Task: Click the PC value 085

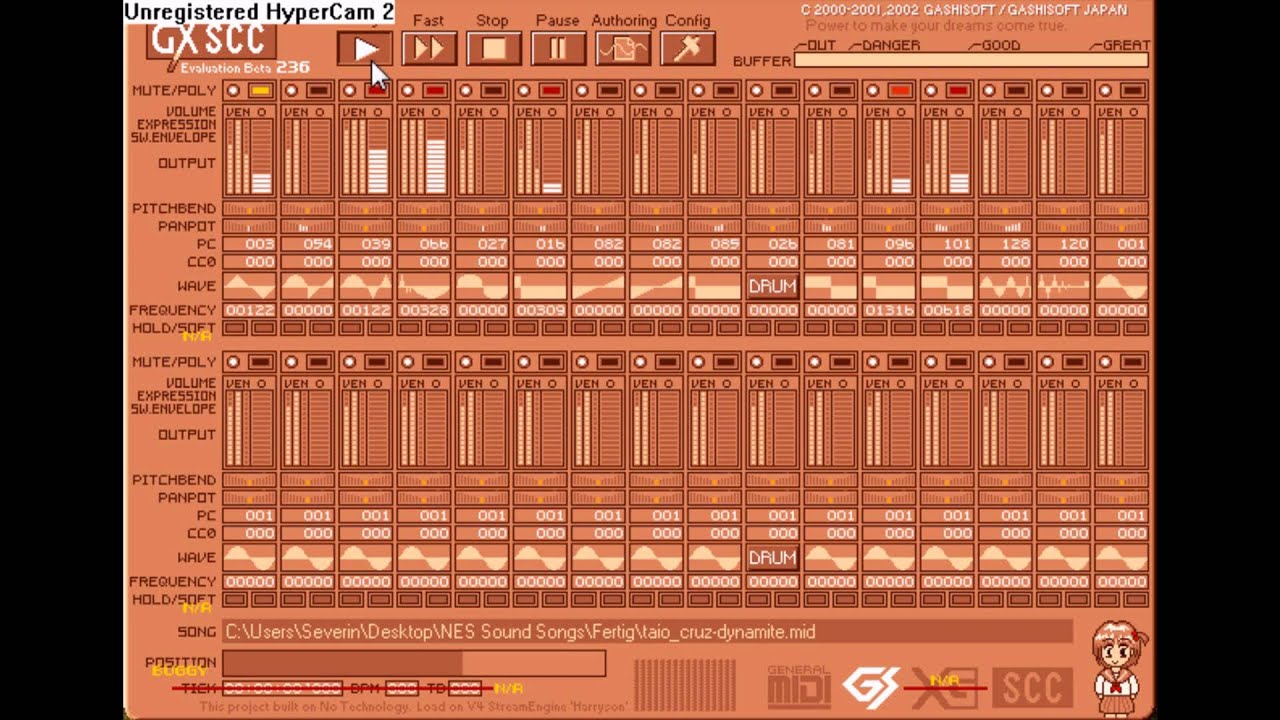Action: point(714,245)
